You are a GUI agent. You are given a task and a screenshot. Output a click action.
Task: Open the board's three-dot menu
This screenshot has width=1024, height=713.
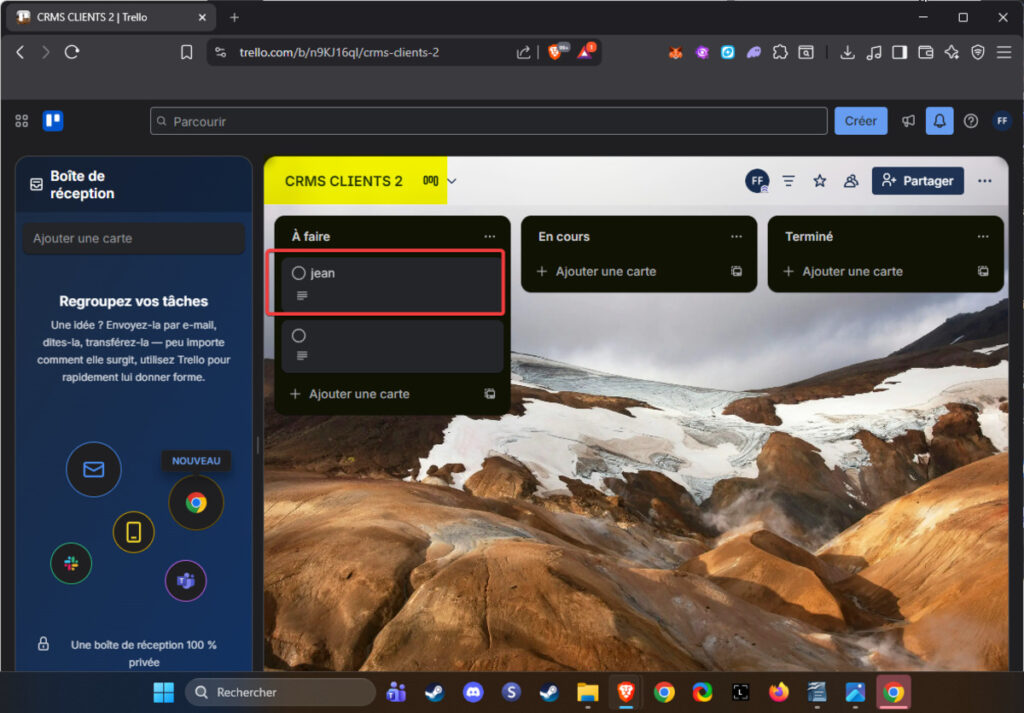(x=985, y=181)
